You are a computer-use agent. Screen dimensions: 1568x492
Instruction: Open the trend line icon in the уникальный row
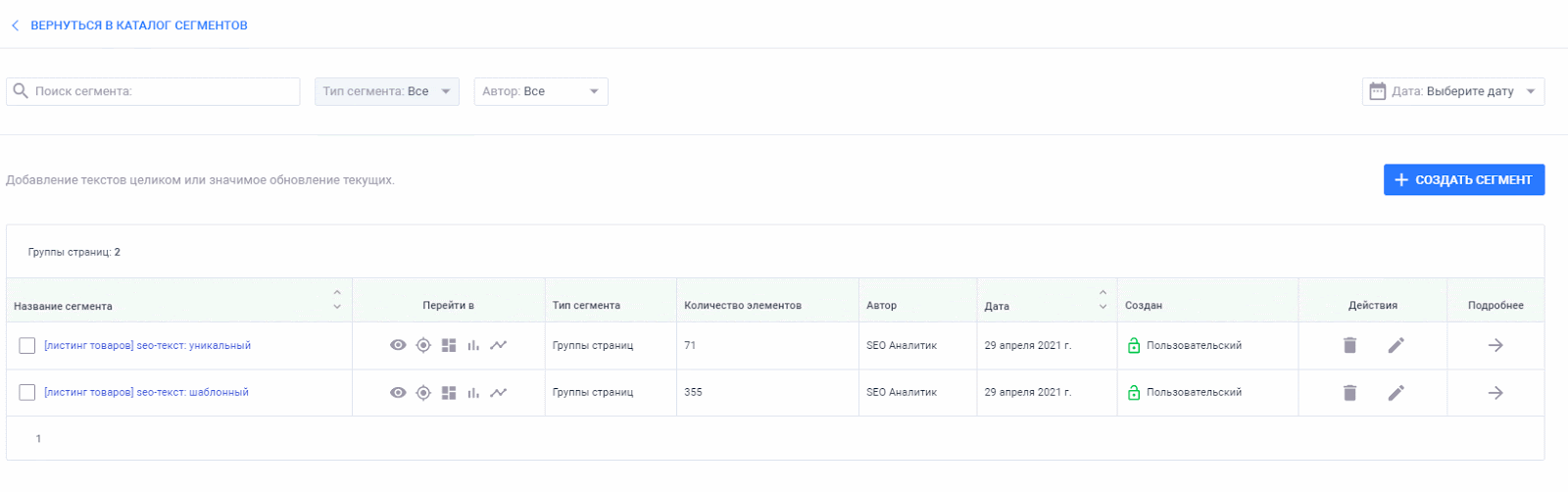(x=499, y=345)
